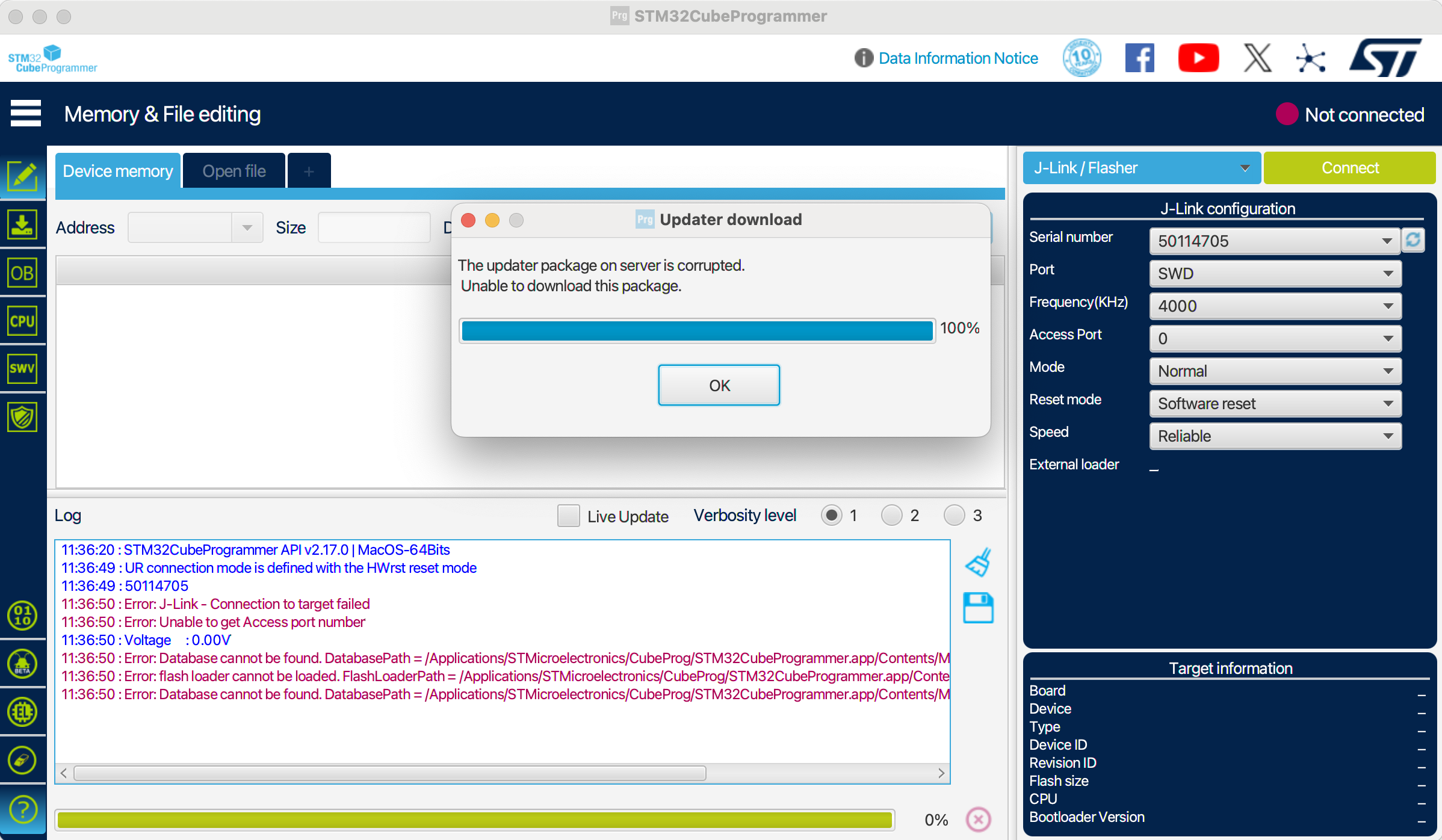Image resolution: width=1442 pixels, height=840 pixels.
Task: Click the log horizontal scrollbar
Action: tap(389, 773)
